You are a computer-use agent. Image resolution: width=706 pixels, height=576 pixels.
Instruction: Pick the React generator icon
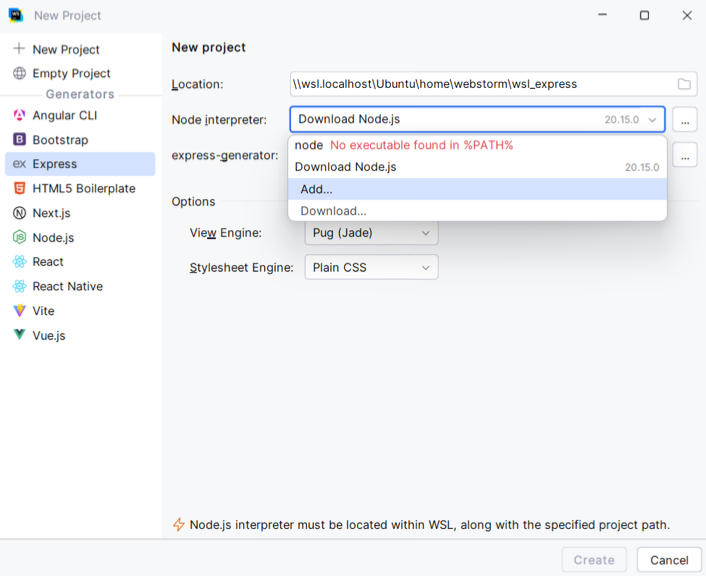coord(19,262)
